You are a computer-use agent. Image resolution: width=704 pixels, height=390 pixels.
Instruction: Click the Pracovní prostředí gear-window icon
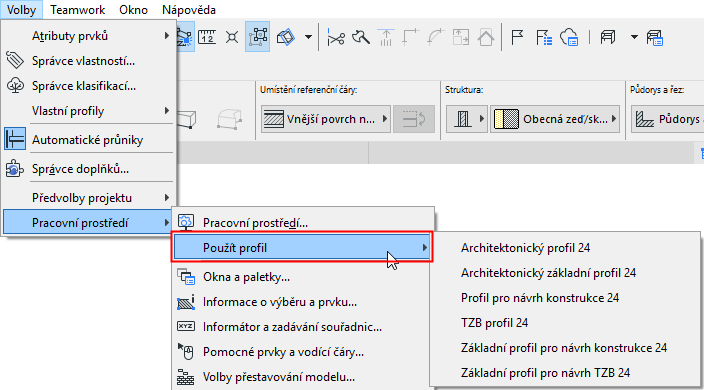click(x=186, y=222)
